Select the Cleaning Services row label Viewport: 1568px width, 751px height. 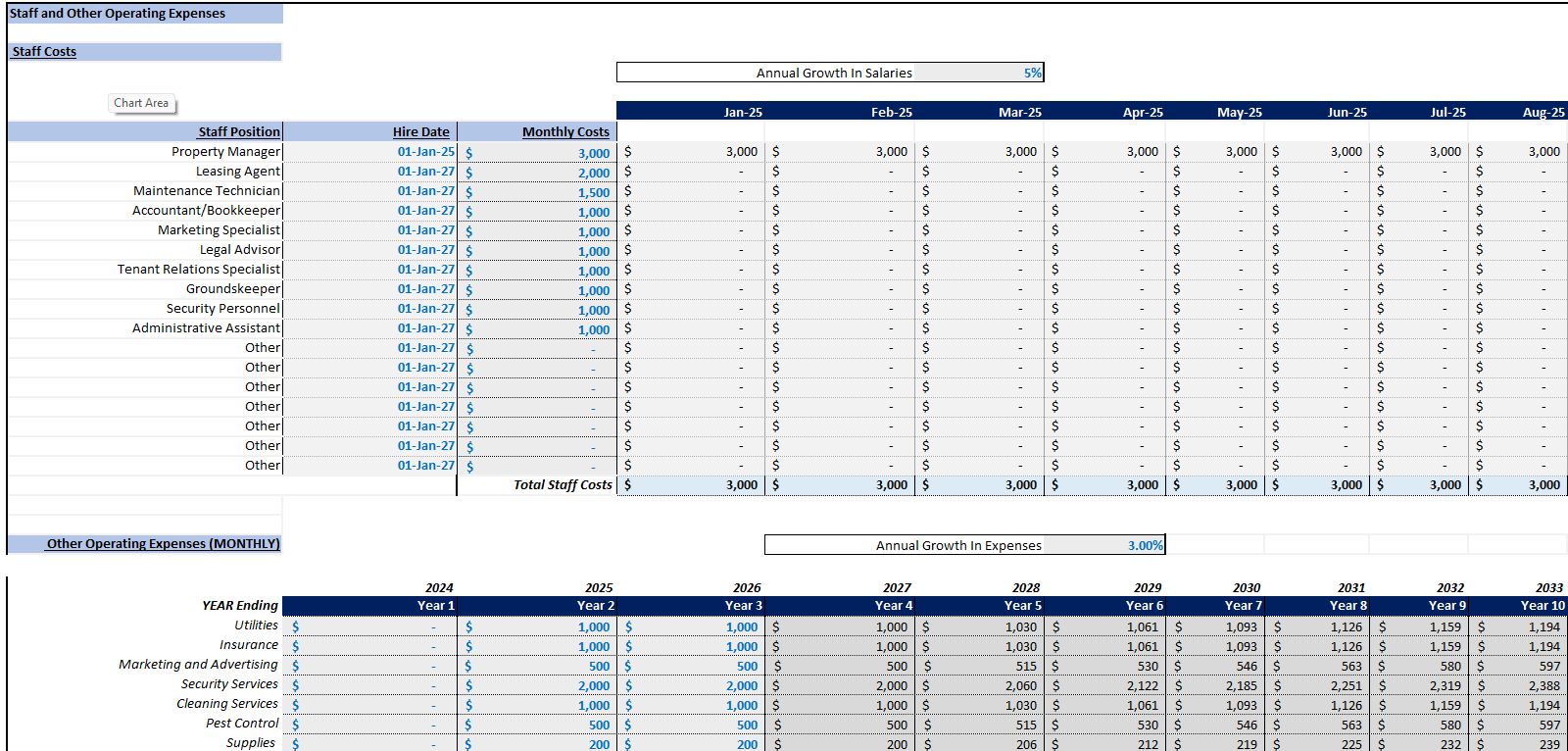coord(227,704)
